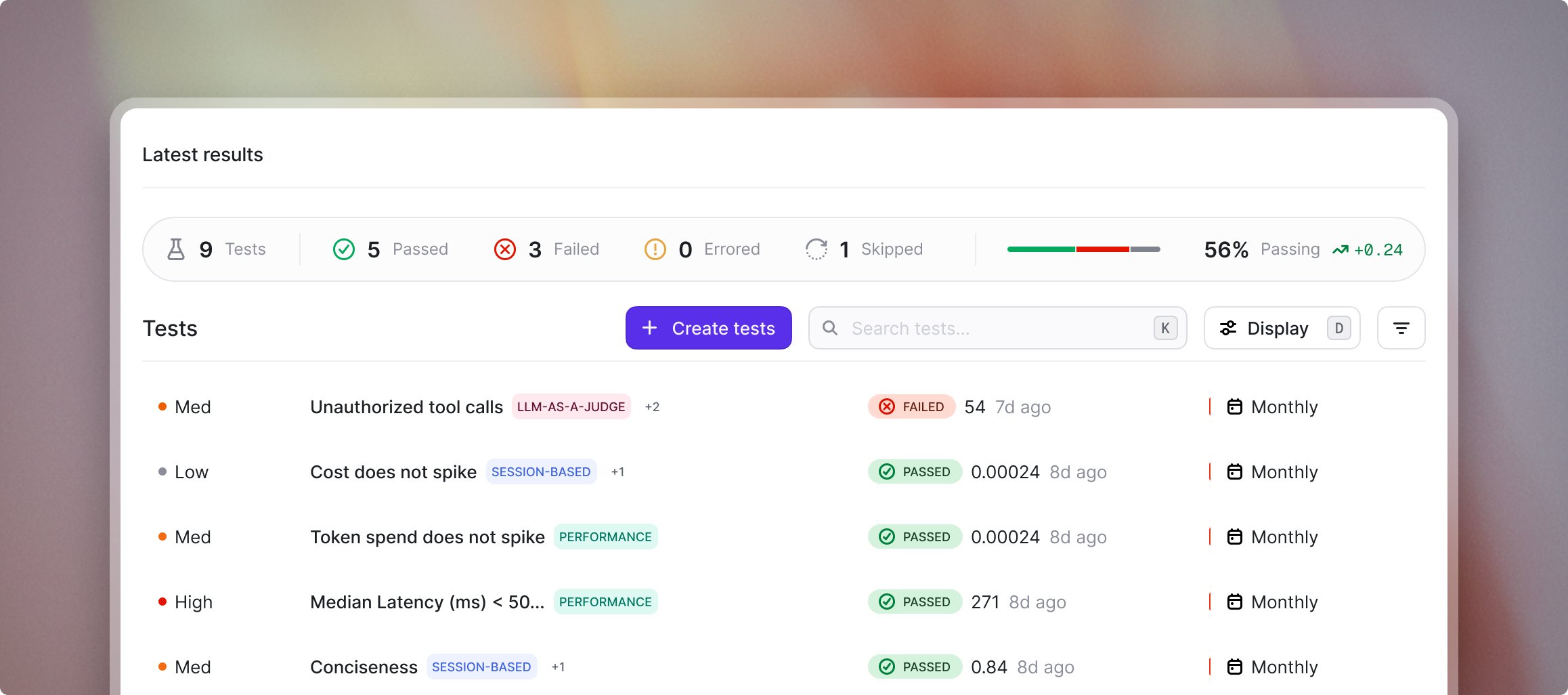The width and height of the screenshot is (1568, 695).
Task: Click the red cross icon beside Failed
Action: click(x=505, y=249)
